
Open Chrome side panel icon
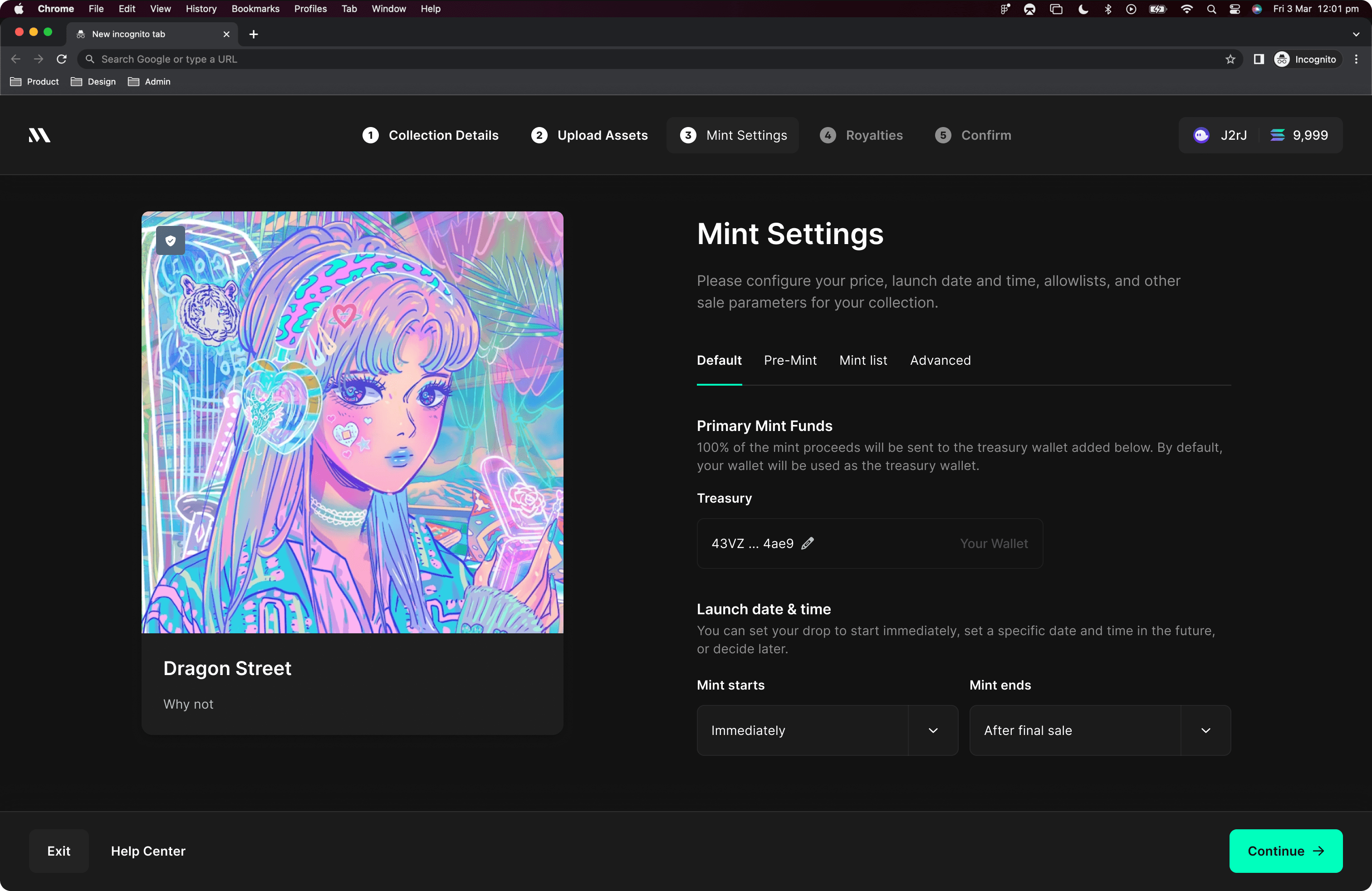[x=1259, y=59]
